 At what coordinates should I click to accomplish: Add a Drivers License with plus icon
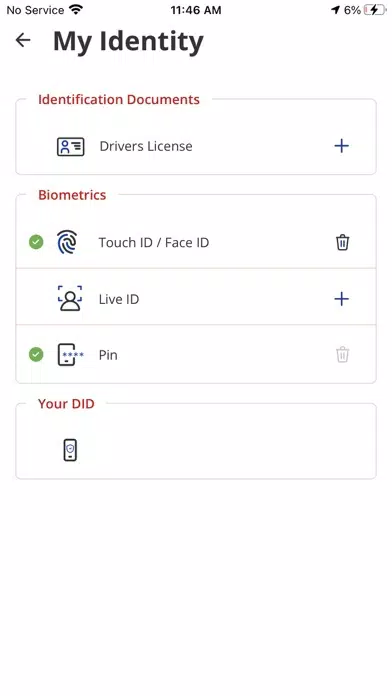click(x=341, y=146)
